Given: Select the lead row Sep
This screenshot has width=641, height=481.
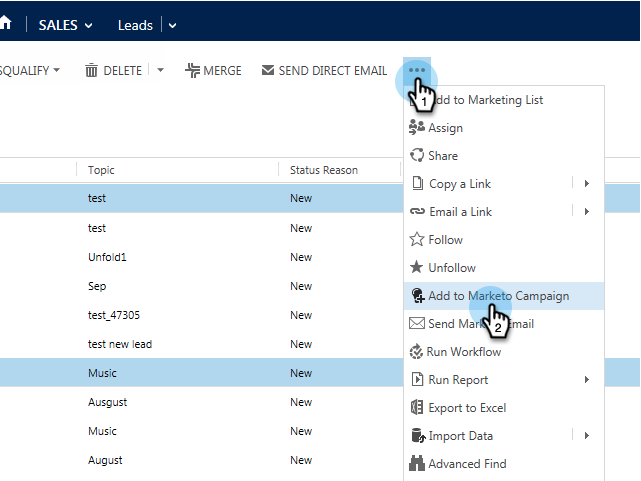Looking at the screenshot, I should (202, 286).
